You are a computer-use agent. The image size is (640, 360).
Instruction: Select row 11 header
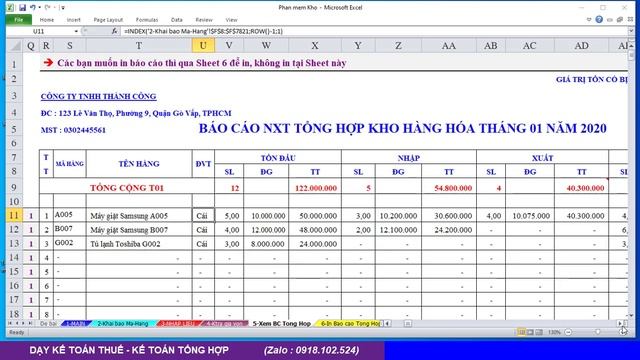click(x=14, y=216)
